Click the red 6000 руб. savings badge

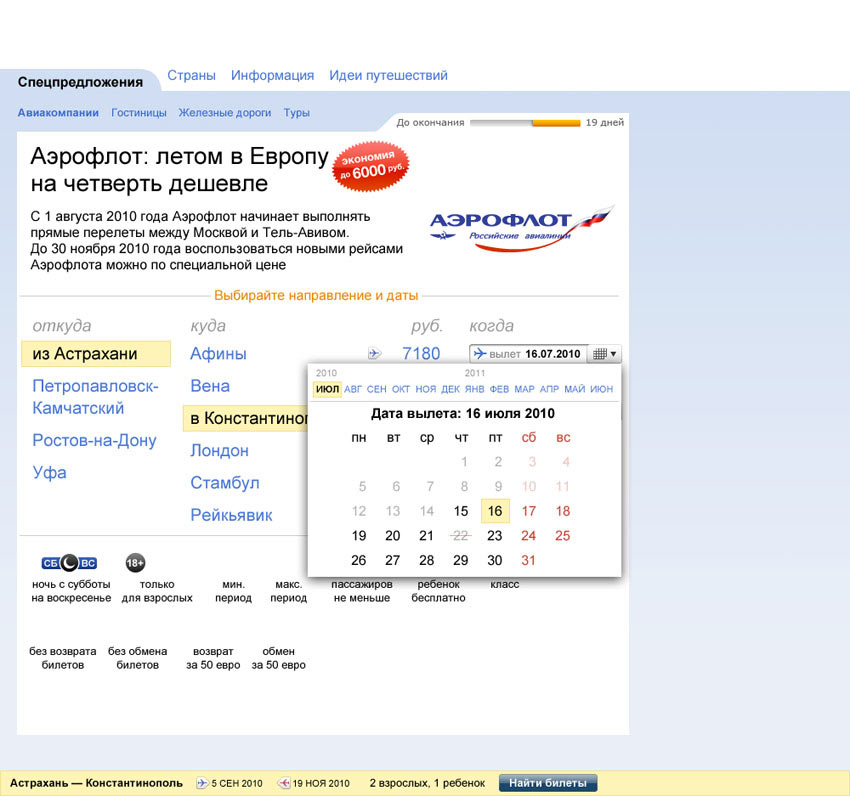(371, 166)
